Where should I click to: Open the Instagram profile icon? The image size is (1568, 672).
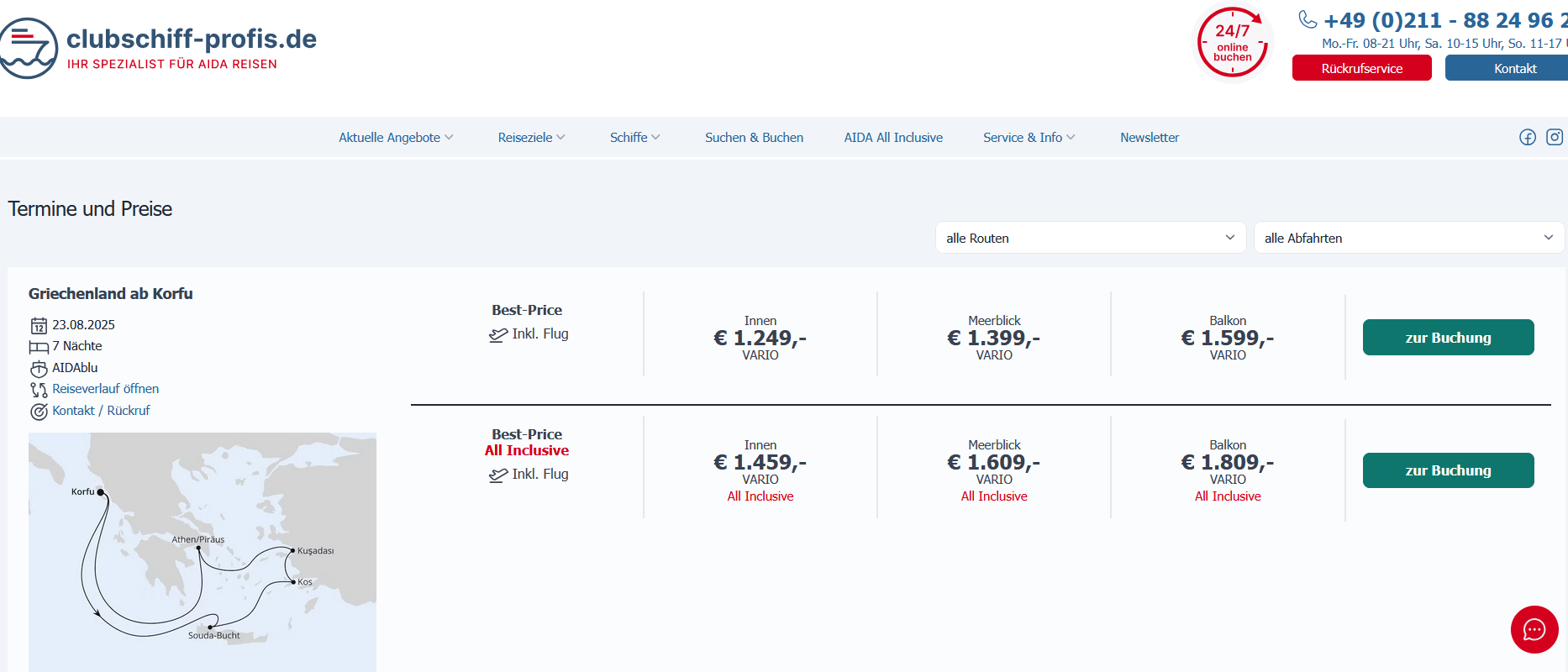(x=1555, y=137)
